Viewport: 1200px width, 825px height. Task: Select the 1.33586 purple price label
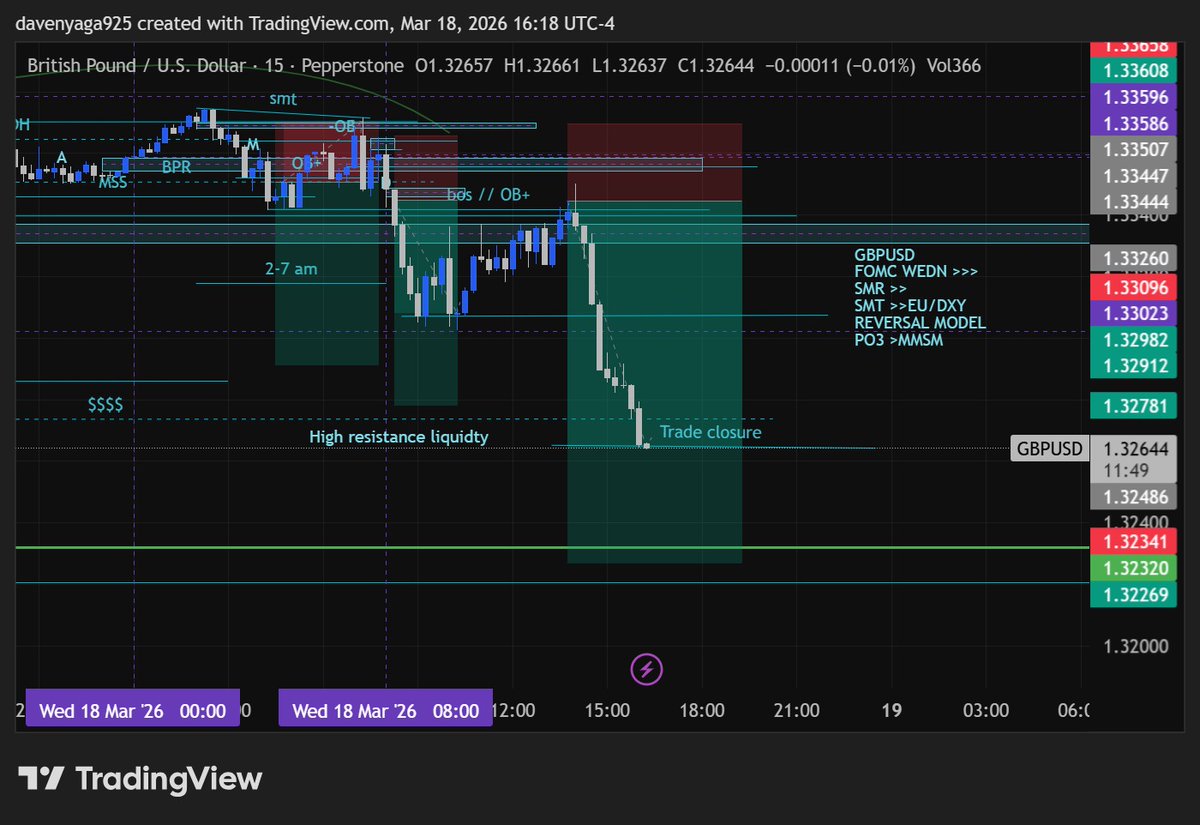1134,124
